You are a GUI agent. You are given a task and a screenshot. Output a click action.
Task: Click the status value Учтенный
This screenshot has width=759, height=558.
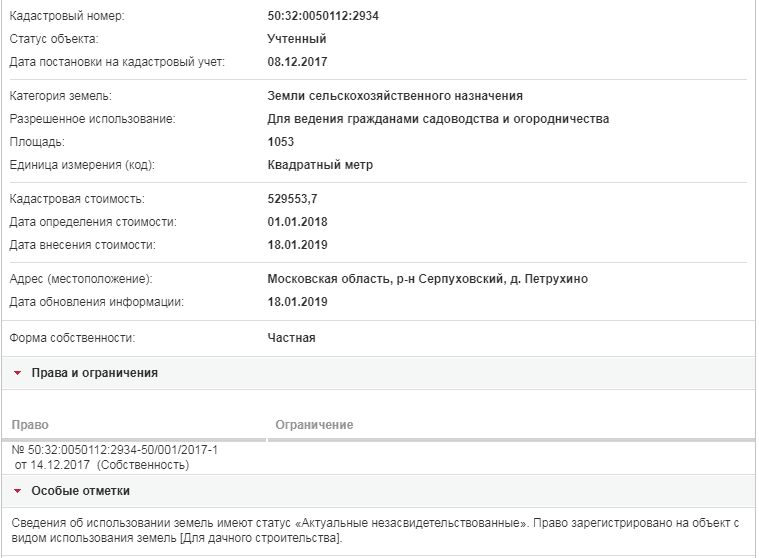tap(297, 39)
